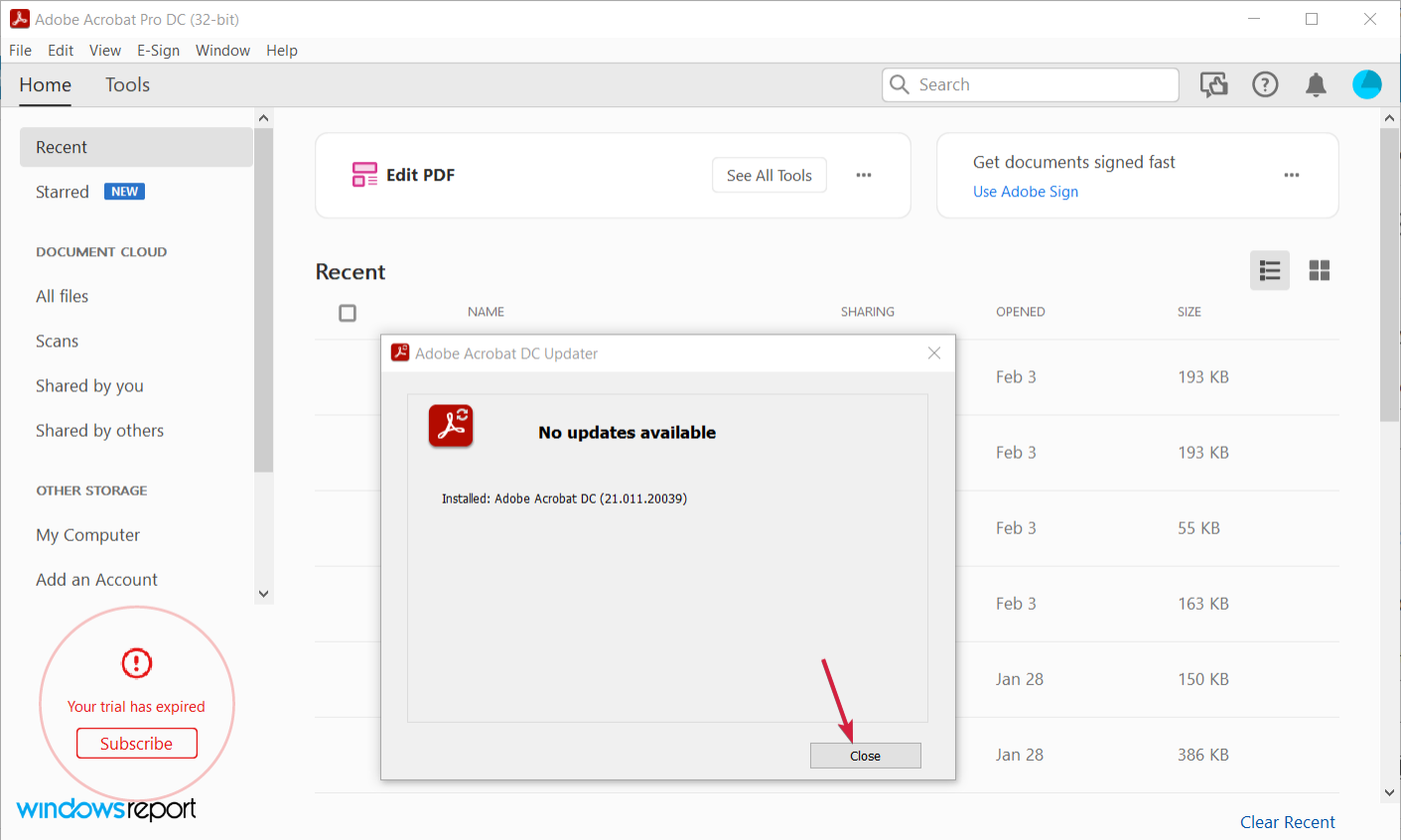
Task: Open the blue account profile avatar
Action: (1367, 84)
